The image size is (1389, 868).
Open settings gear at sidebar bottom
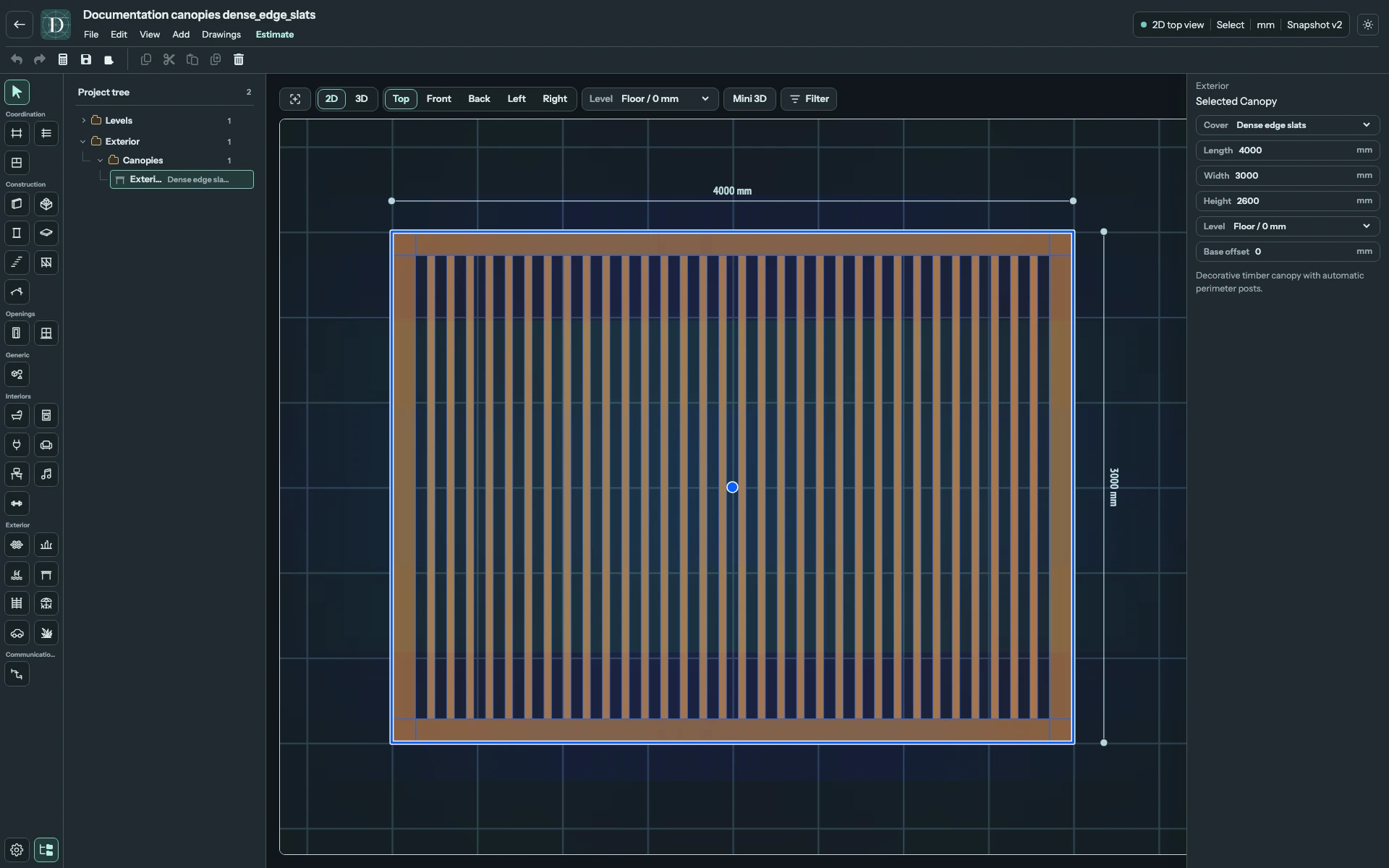point(17,850)
